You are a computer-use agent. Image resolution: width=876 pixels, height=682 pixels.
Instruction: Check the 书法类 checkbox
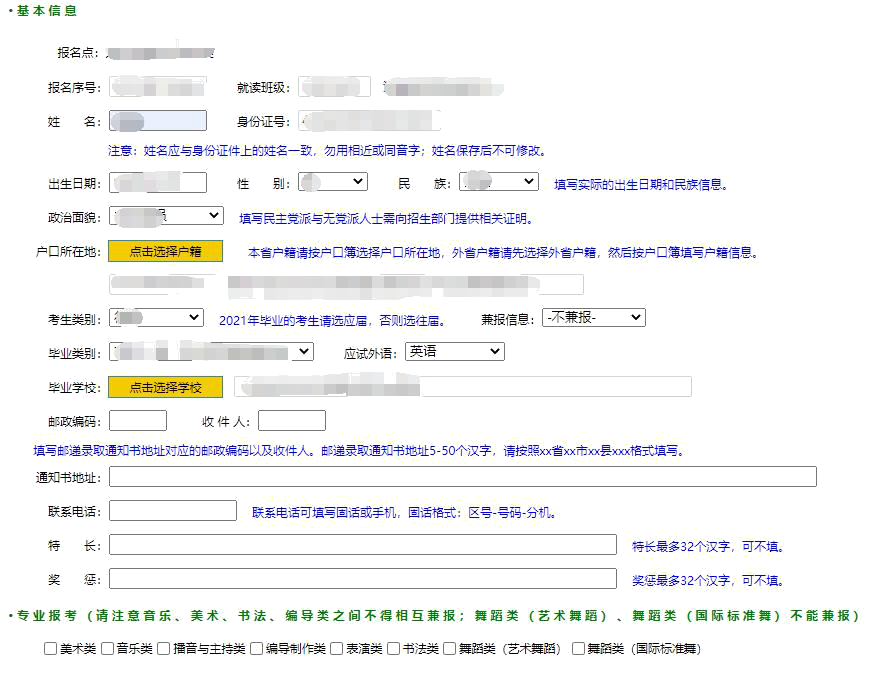394,649
